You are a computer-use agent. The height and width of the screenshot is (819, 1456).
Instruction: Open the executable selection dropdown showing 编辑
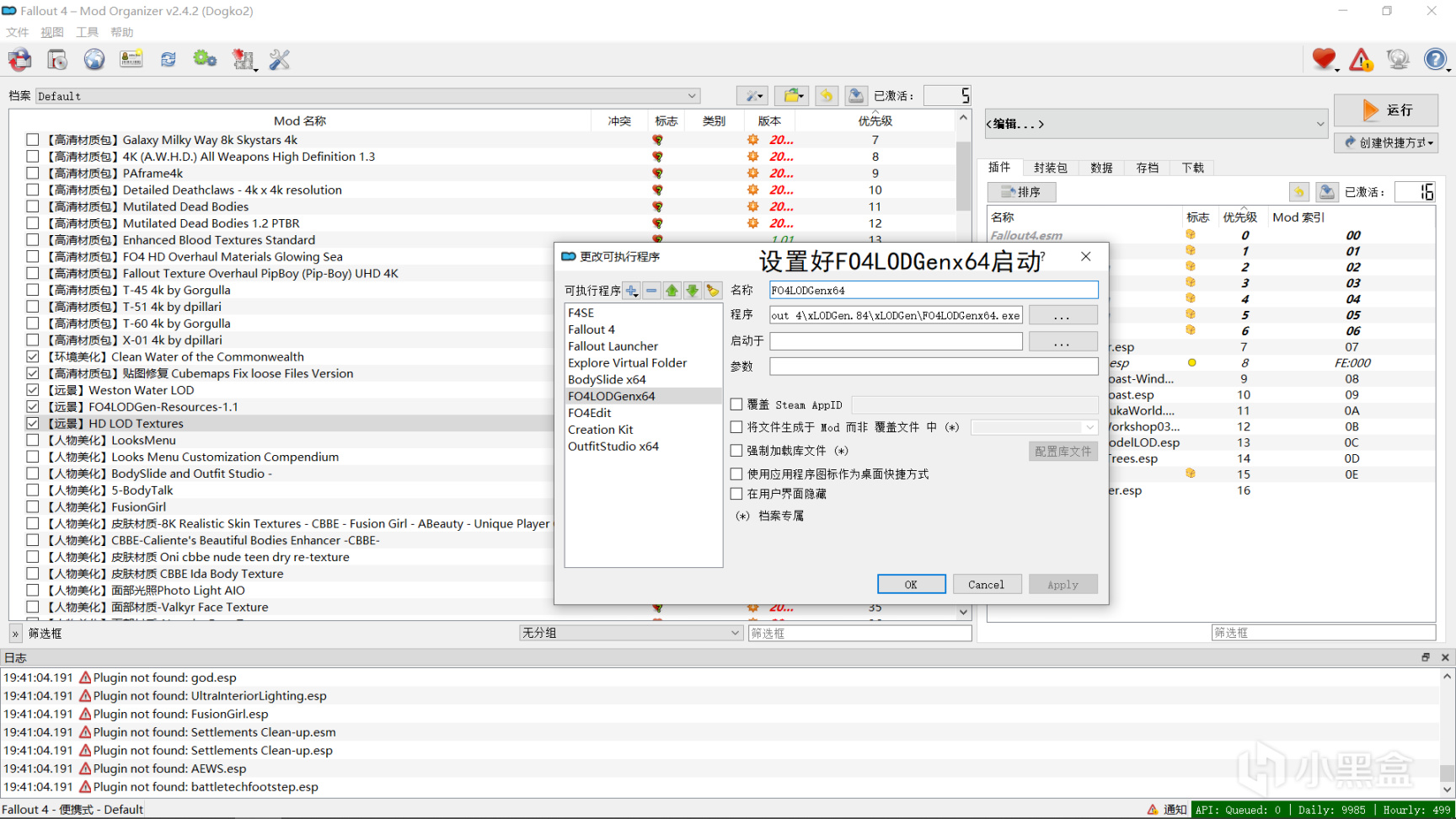pos(1156,124)
